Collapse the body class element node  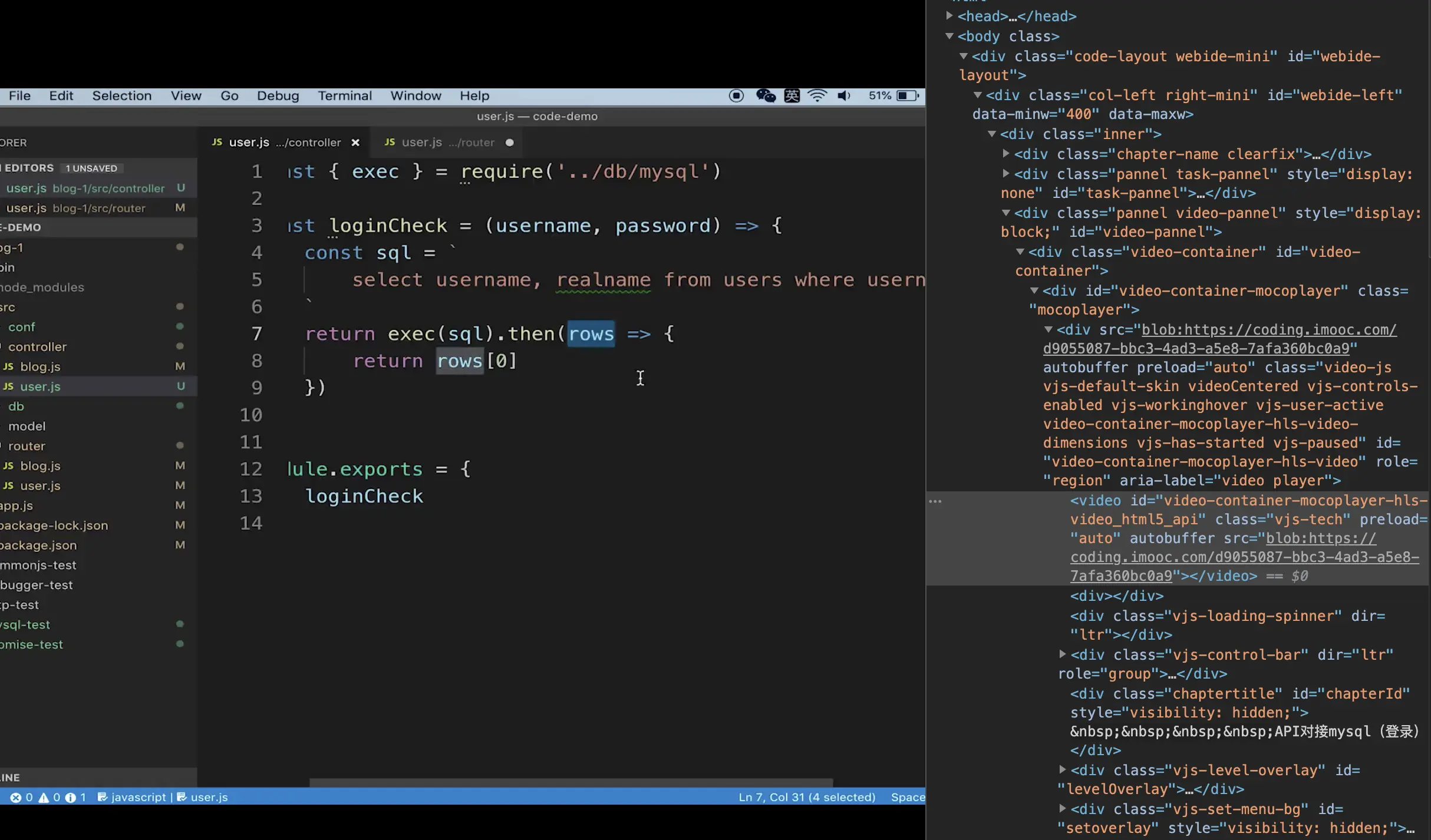[x=949, y=36]
